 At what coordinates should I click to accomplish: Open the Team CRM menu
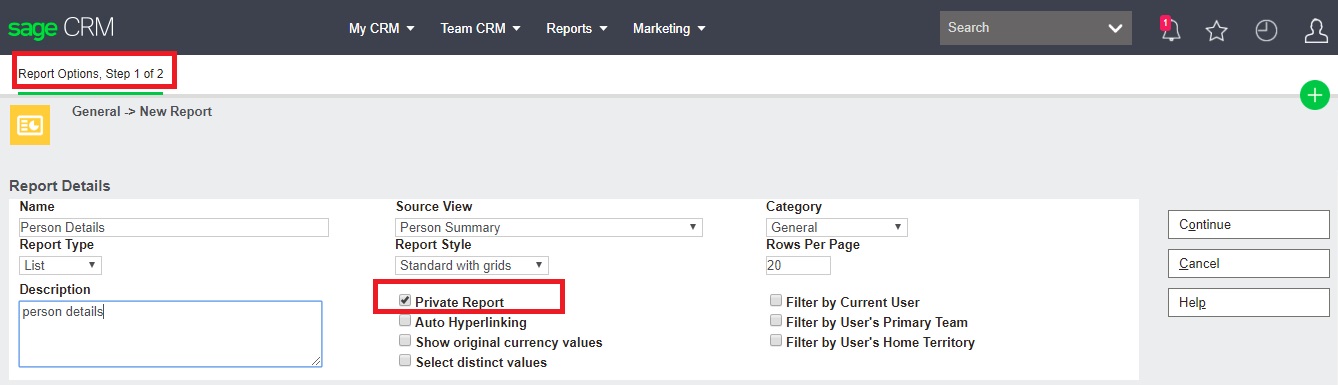[480, 28]
